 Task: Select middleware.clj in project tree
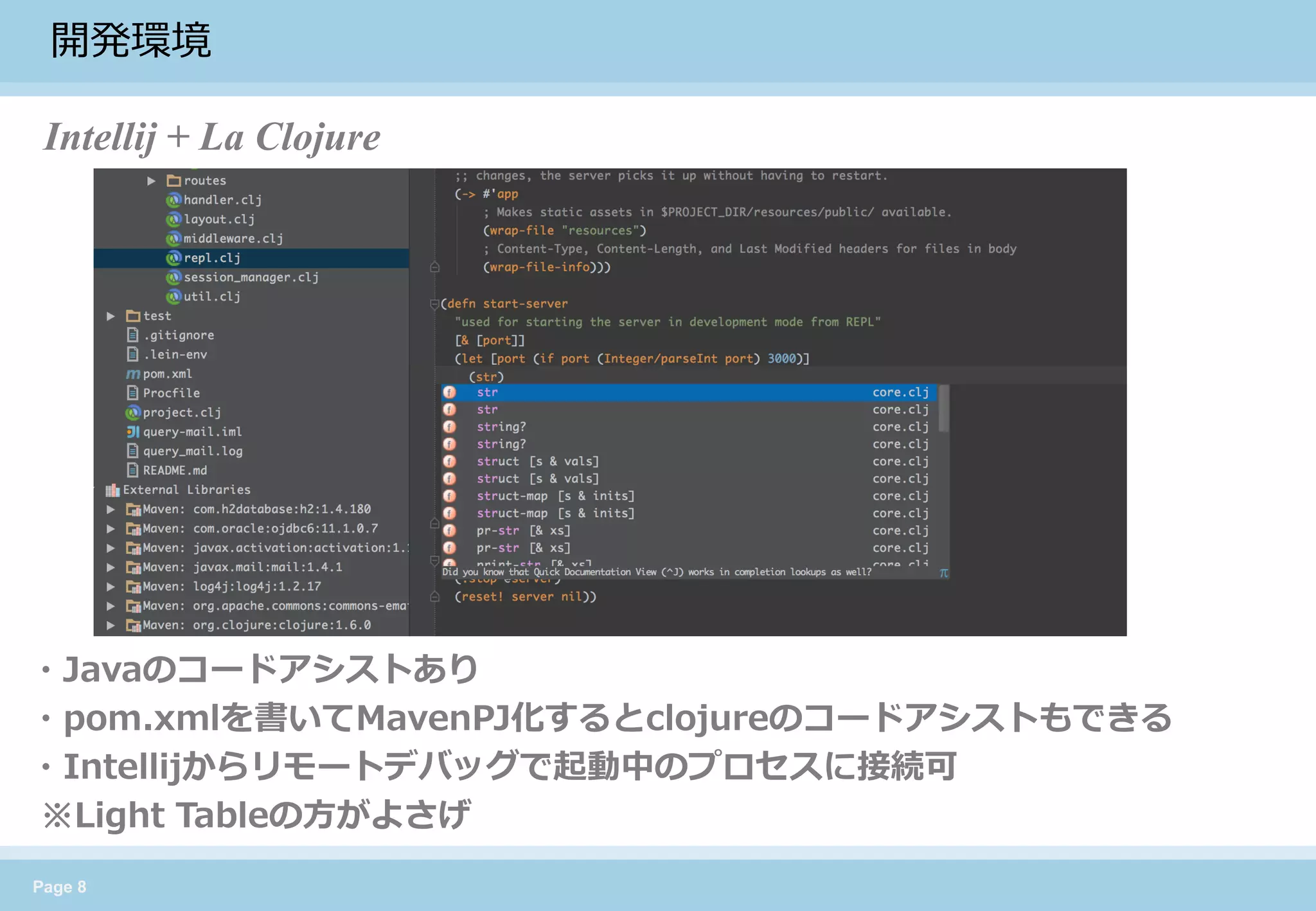(x=233, y=238)
